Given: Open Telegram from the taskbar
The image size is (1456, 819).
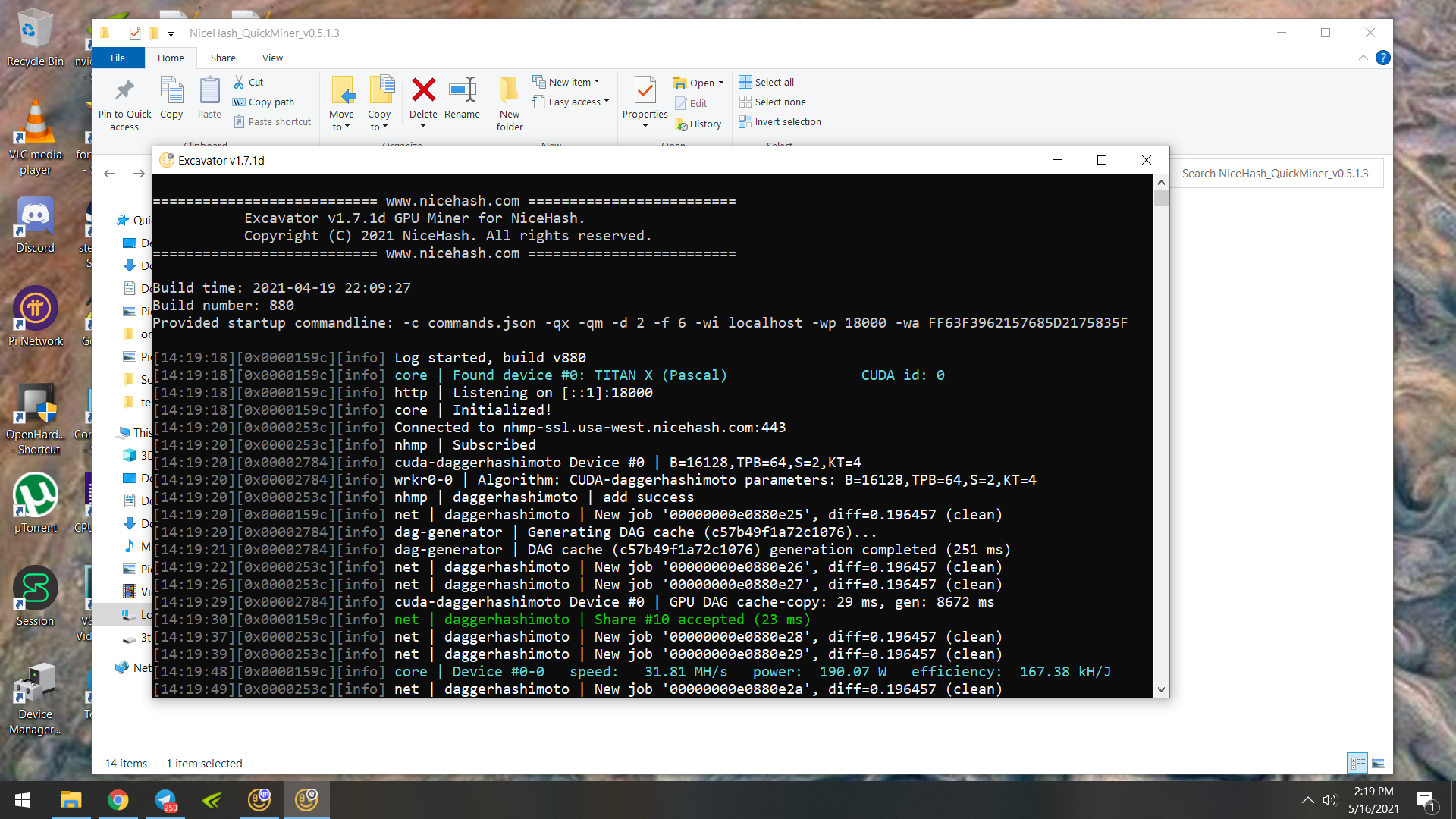Looking at the screenshot, I should 165,799.
